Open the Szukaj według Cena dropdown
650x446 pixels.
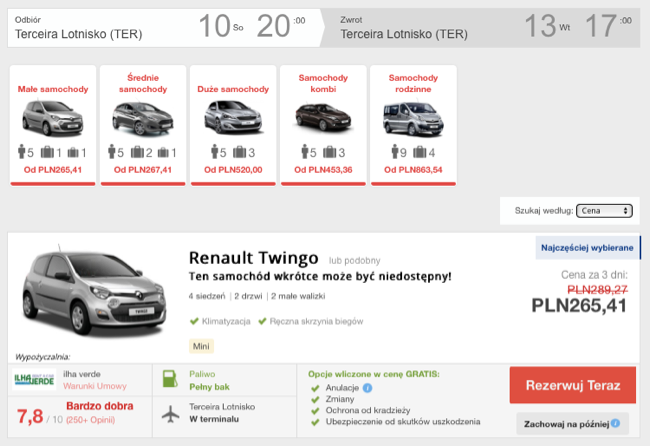(598, 211)
